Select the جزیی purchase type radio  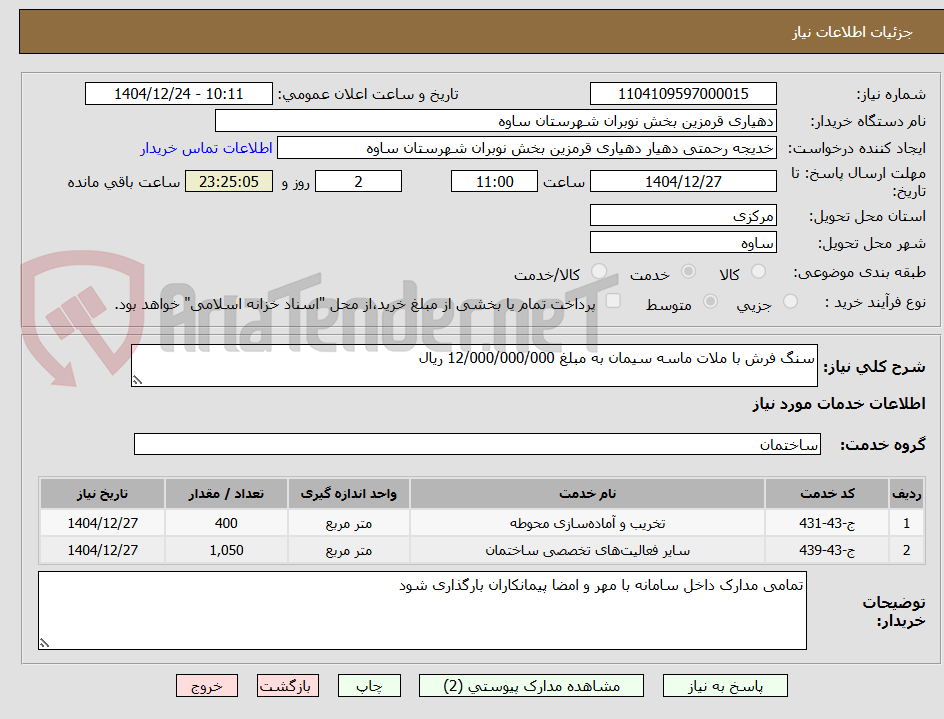click(x=790, y=301)
